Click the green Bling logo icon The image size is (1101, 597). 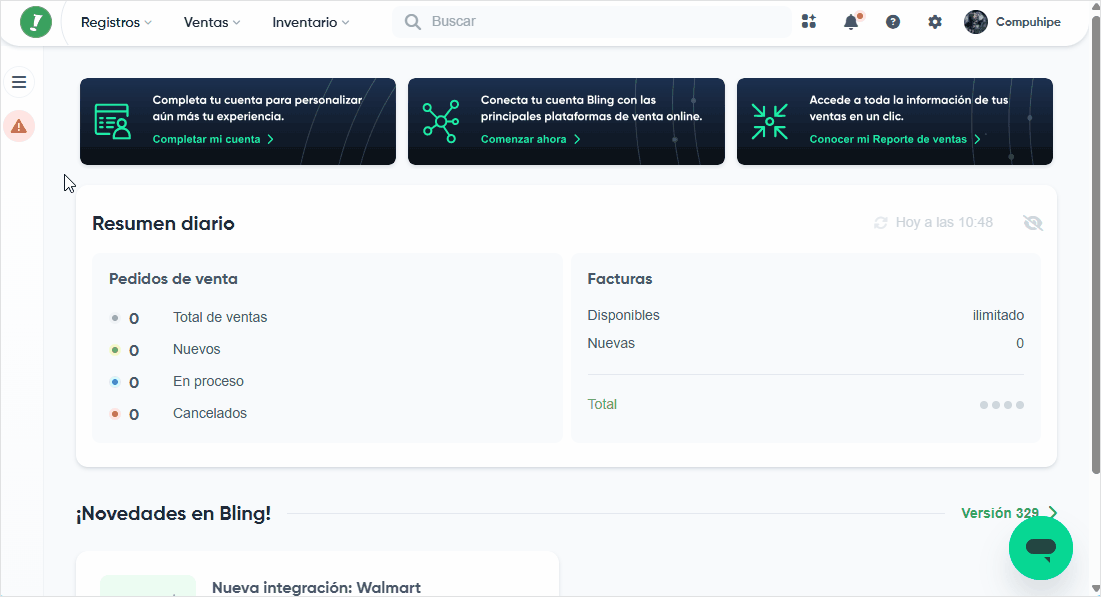pos(36,22)
